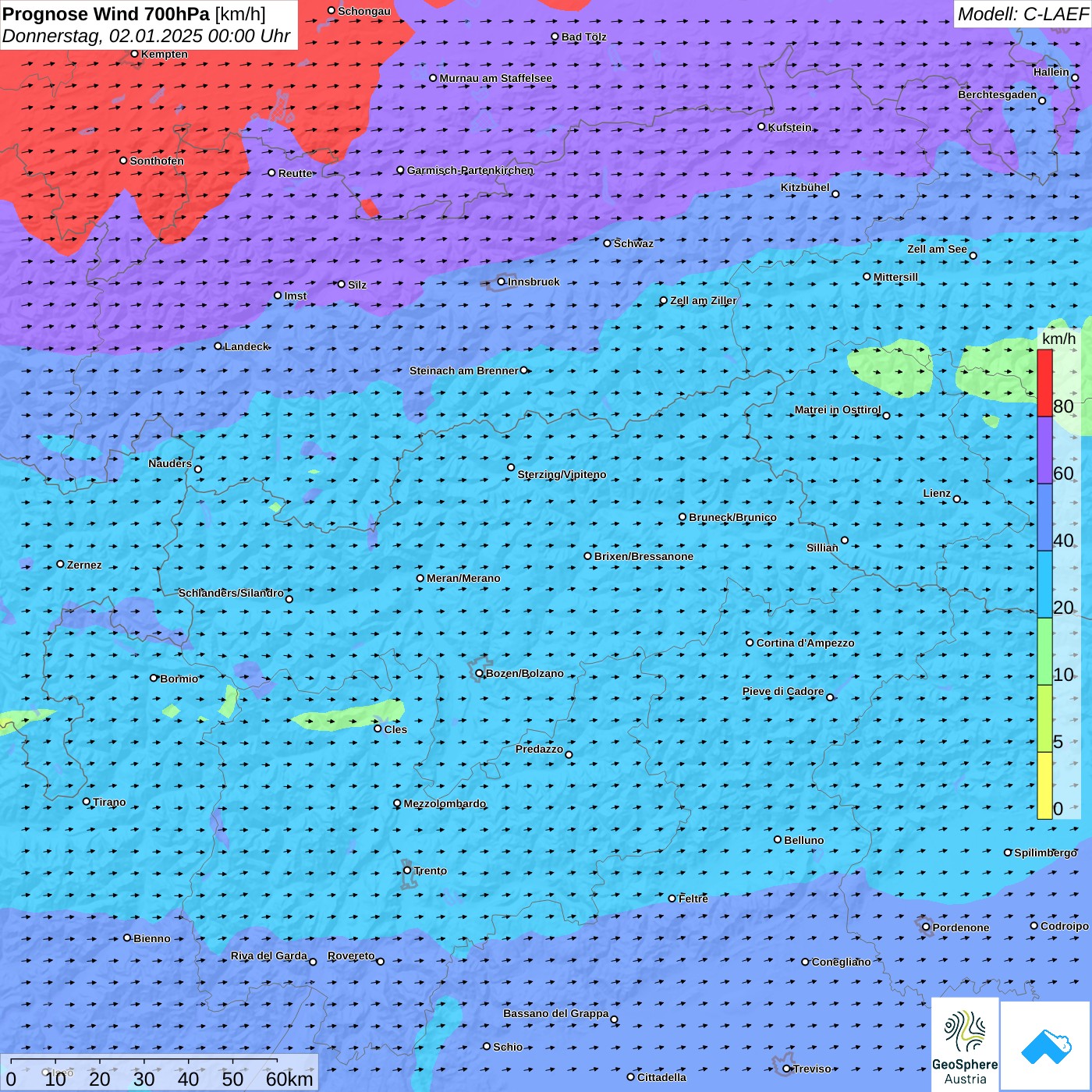
Task: Click the Pordenone city marker
Action: (927, 927)
